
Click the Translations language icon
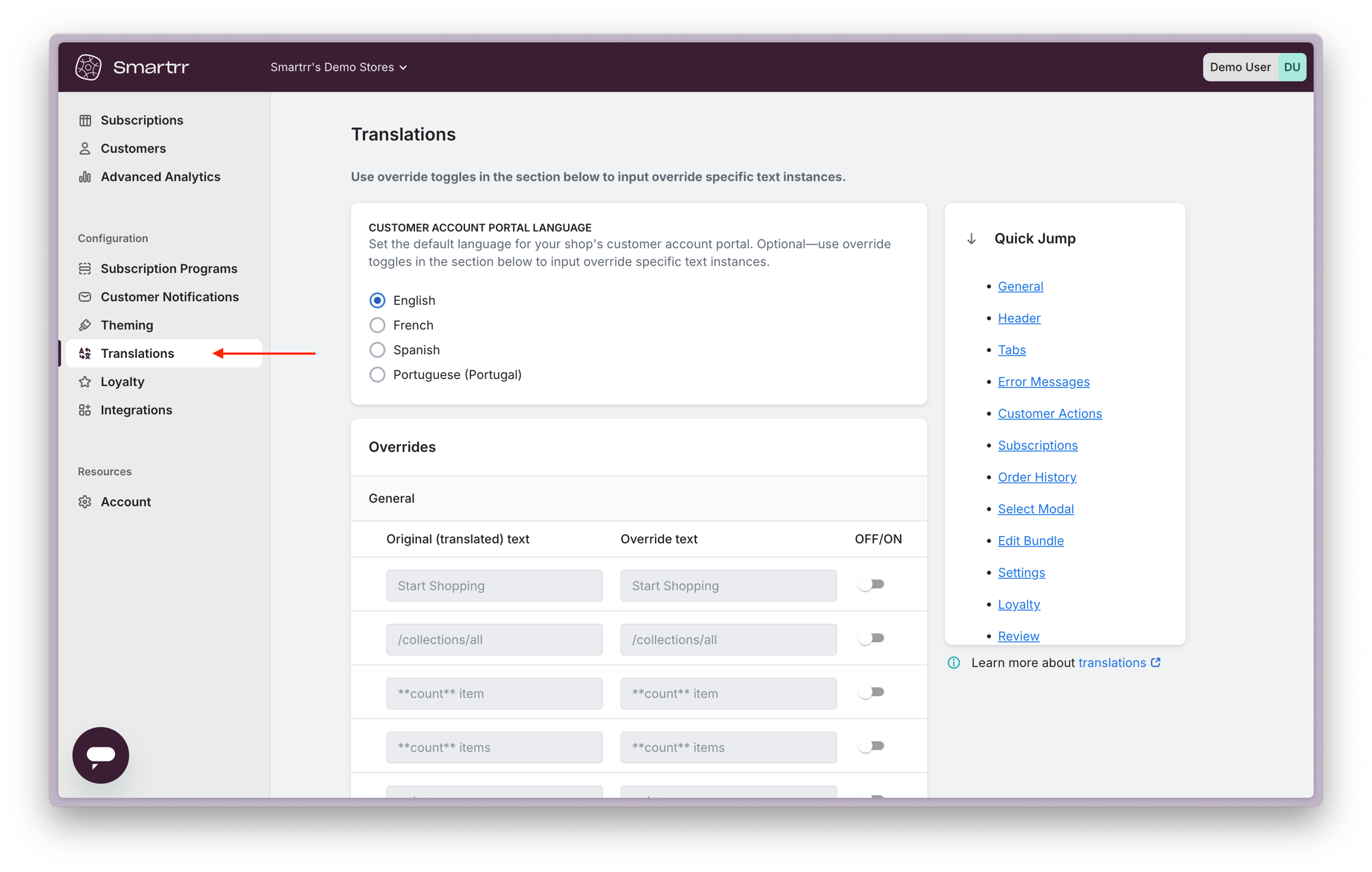[x=85, y=354]
